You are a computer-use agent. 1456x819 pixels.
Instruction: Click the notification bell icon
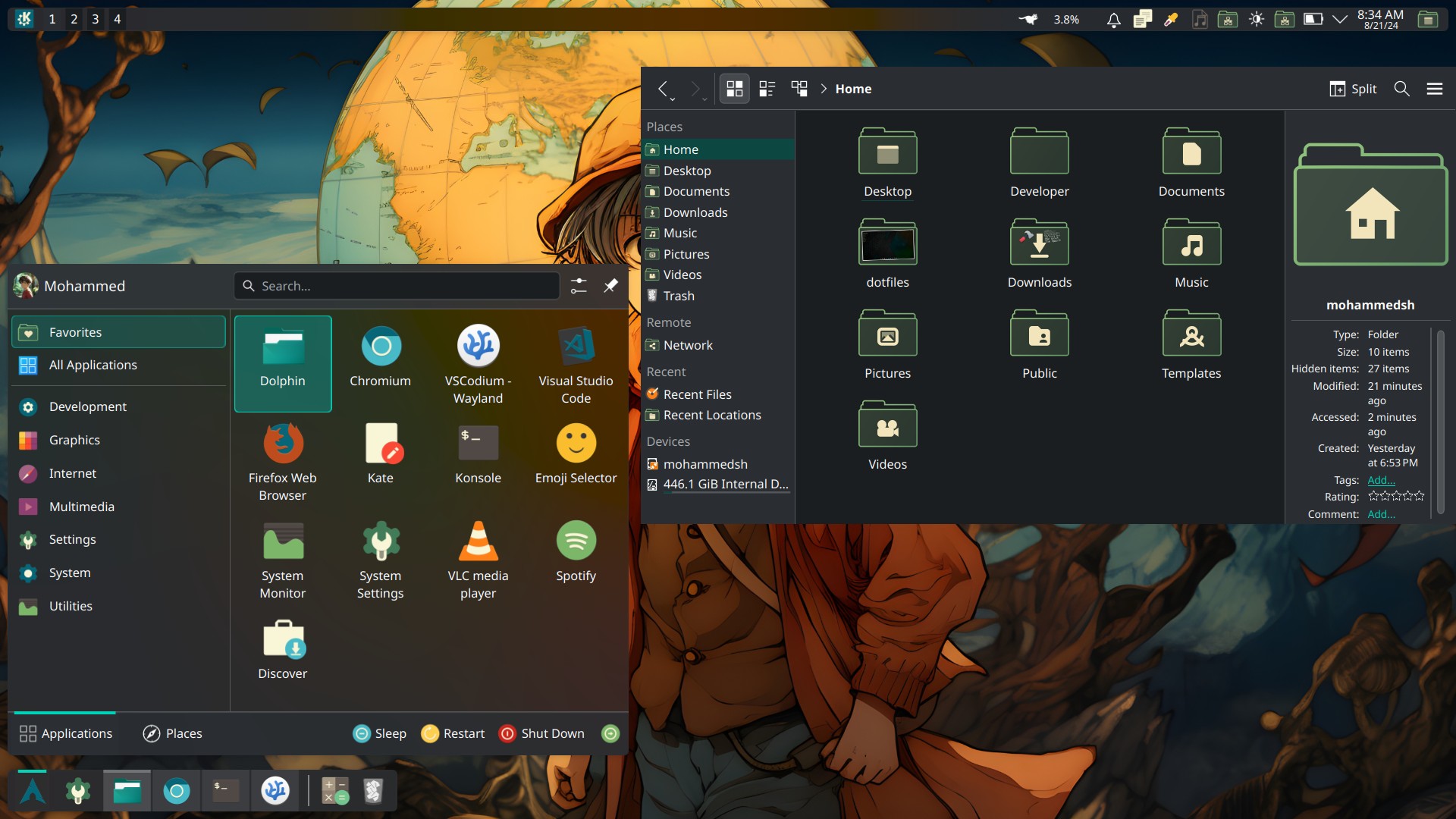tap(1113, 18)
